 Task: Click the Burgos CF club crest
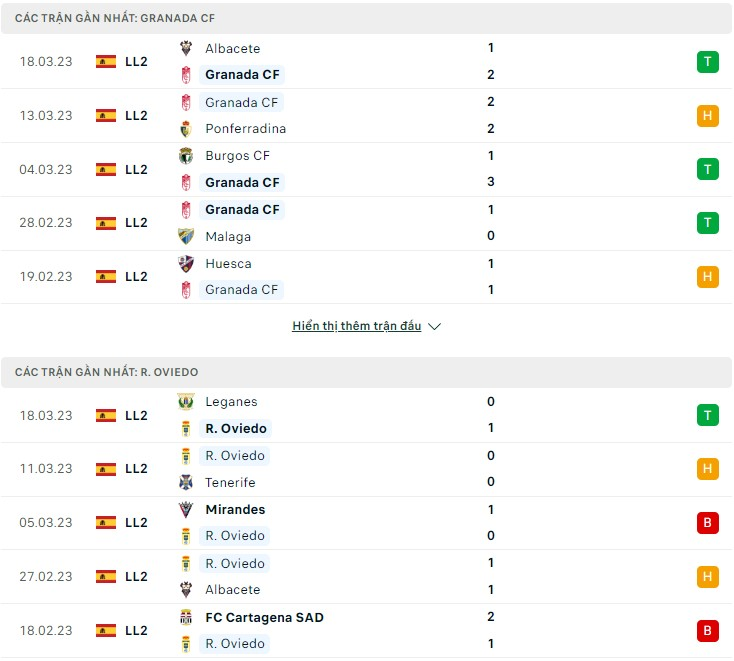186,156
